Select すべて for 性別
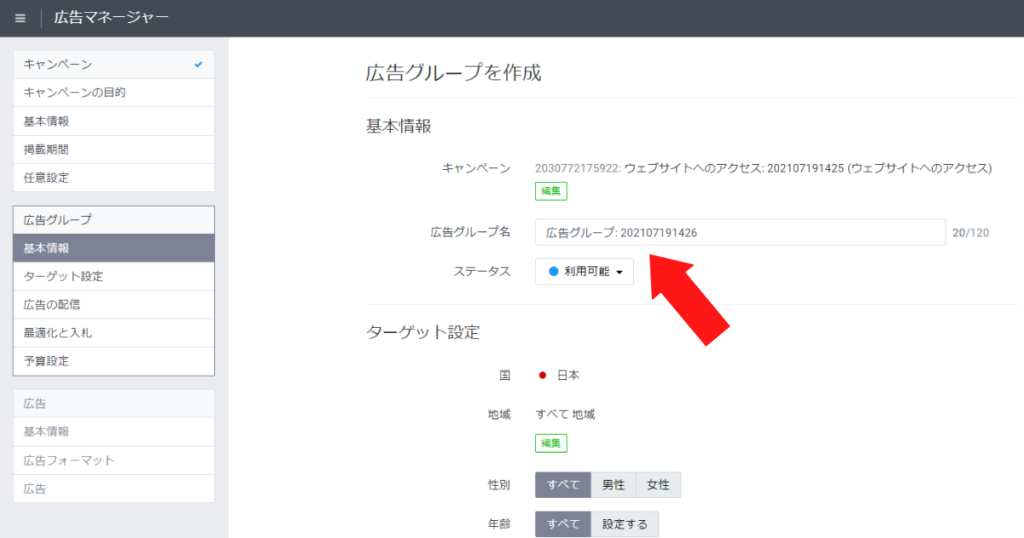This screenshot has height=538, width=1024. [563, 485]
